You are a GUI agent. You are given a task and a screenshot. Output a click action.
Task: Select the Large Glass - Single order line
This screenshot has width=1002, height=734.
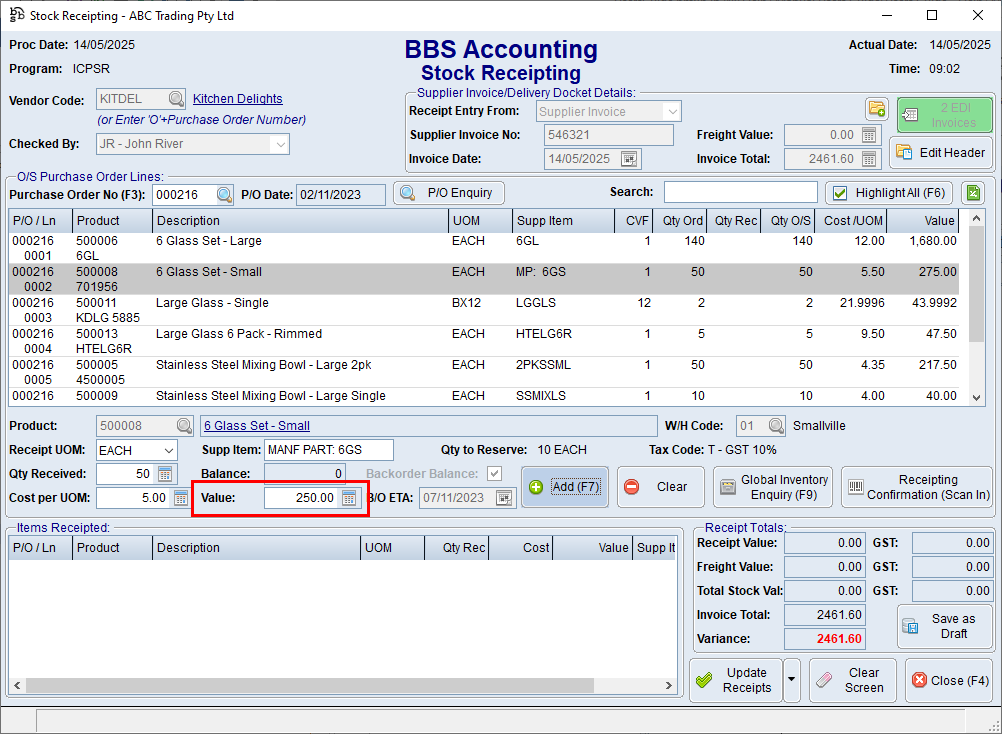coord(300,310)
